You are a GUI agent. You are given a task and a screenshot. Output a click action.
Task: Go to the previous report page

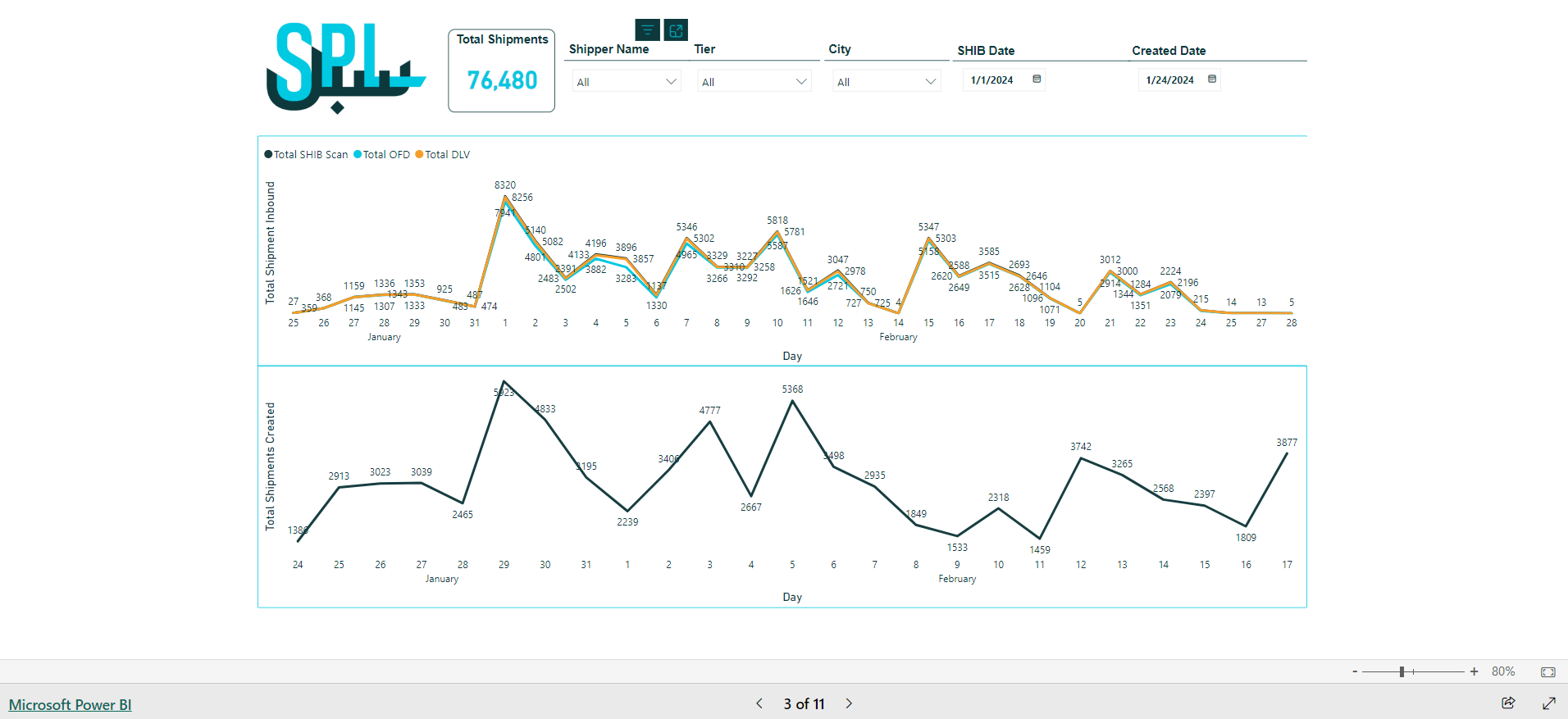coord(759,703)
